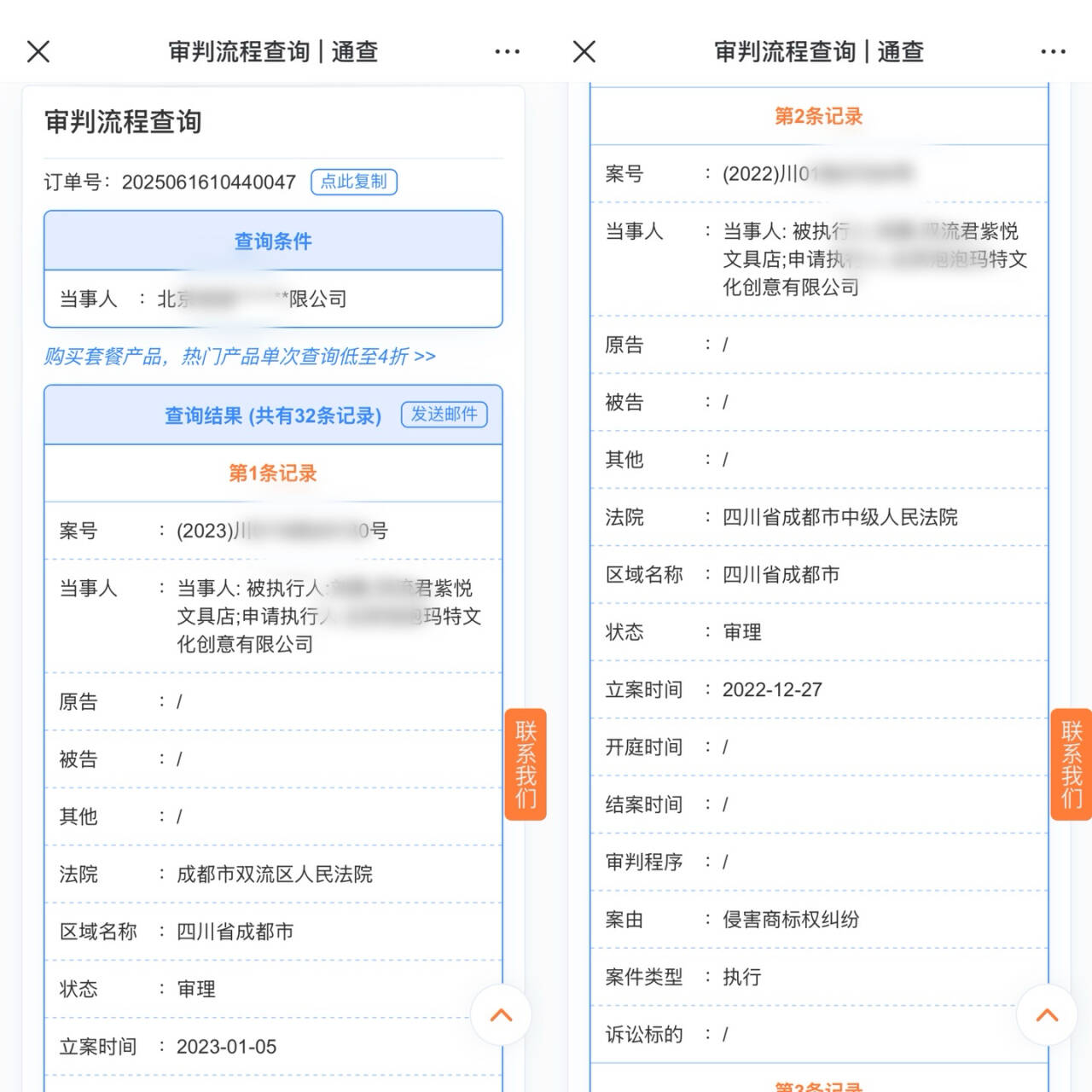Open the three-dot menu above 第2条记录

point(1053,52)
